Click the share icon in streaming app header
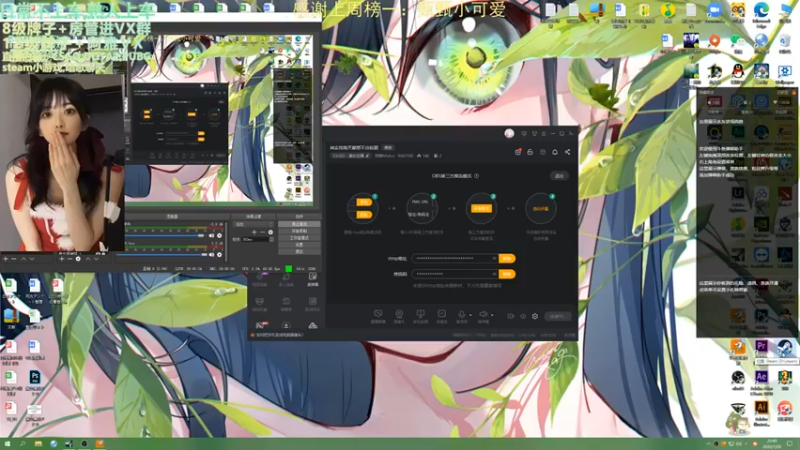 coord(567,152)
